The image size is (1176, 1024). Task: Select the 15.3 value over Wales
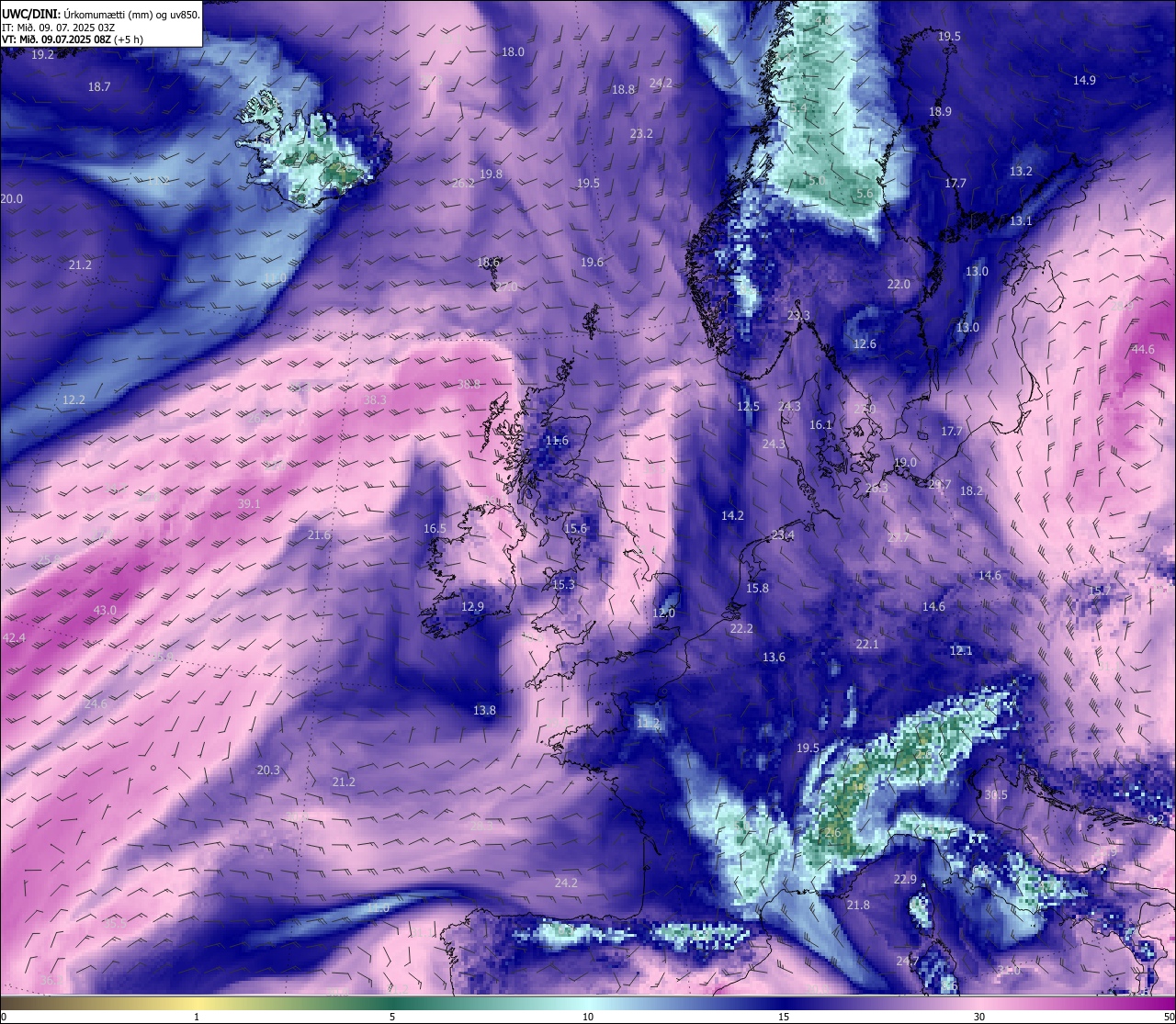(x=563, y=585)
